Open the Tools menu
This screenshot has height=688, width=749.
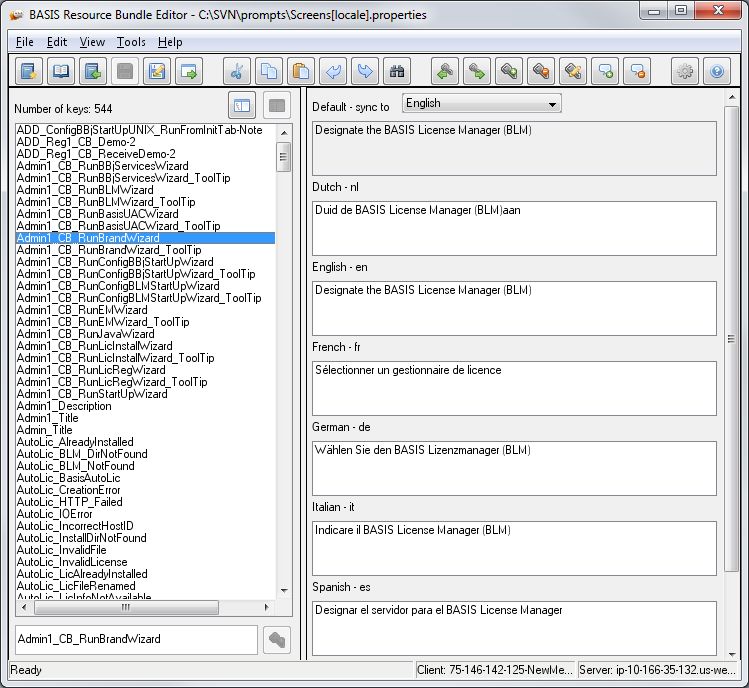click(131, 42)
